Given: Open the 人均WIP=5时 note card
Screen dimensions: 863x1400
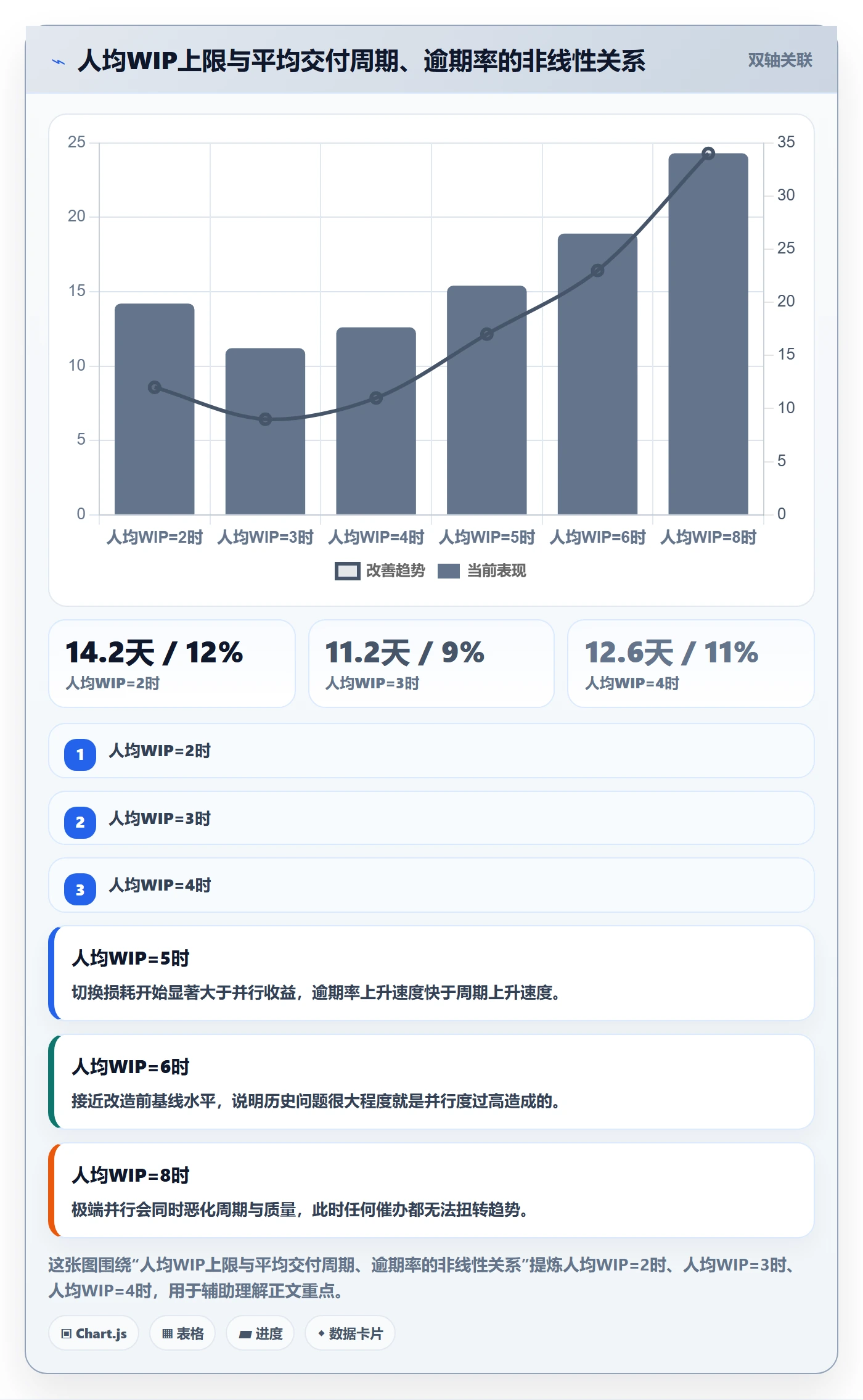Looking at the screenshot, I should pyautogui.click(x=431, y=973).
